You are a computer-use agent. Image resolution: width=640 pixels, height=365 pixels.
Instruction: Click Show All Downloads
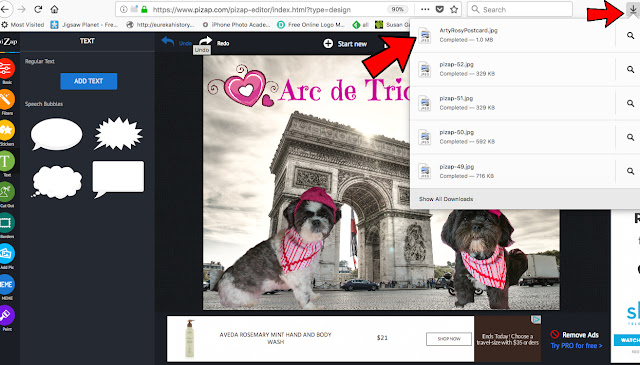click(446, 199)
